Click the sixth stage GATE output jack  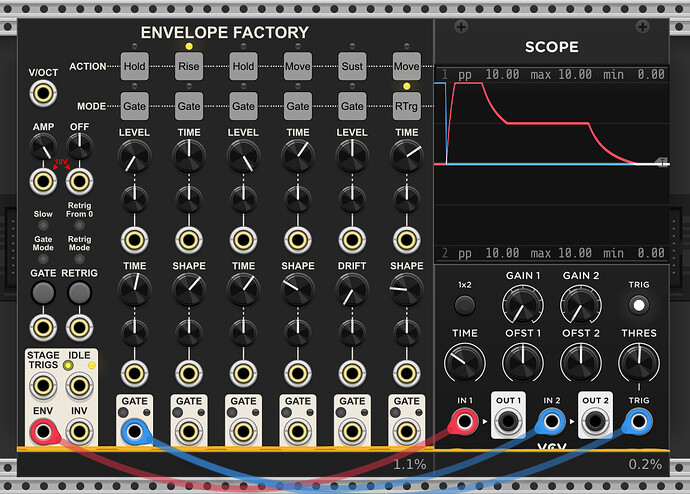coord(406,432)
